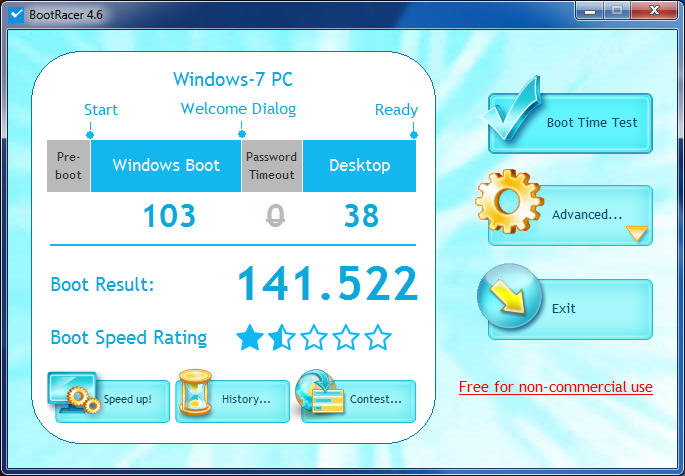Click the Welcome Dialog timeline marker
Screen dimensions: 685x476
tap(242, 134)
